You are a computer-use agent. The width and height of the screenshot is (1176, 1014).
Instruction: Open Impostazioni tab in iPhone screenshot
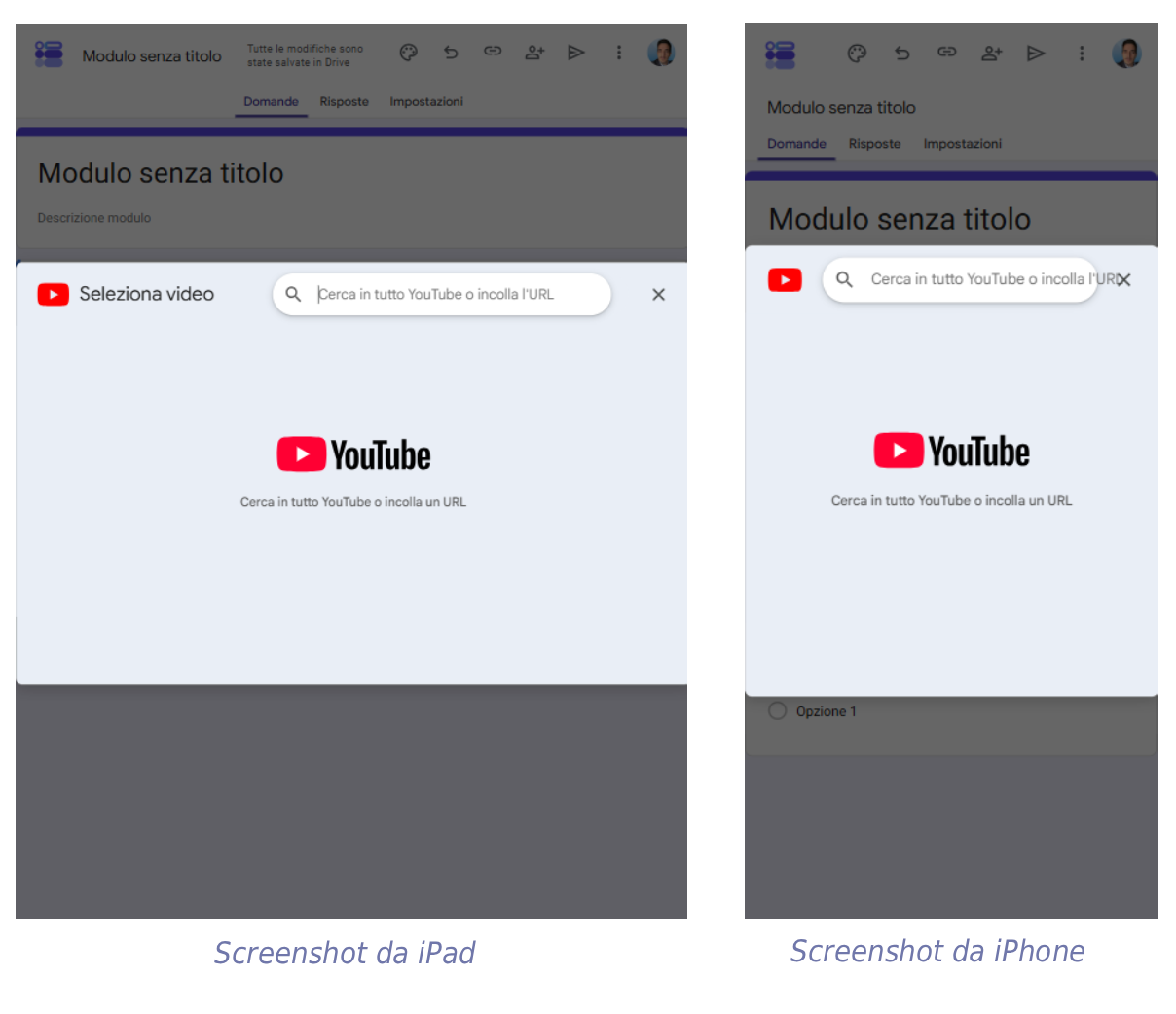point(963,144)
